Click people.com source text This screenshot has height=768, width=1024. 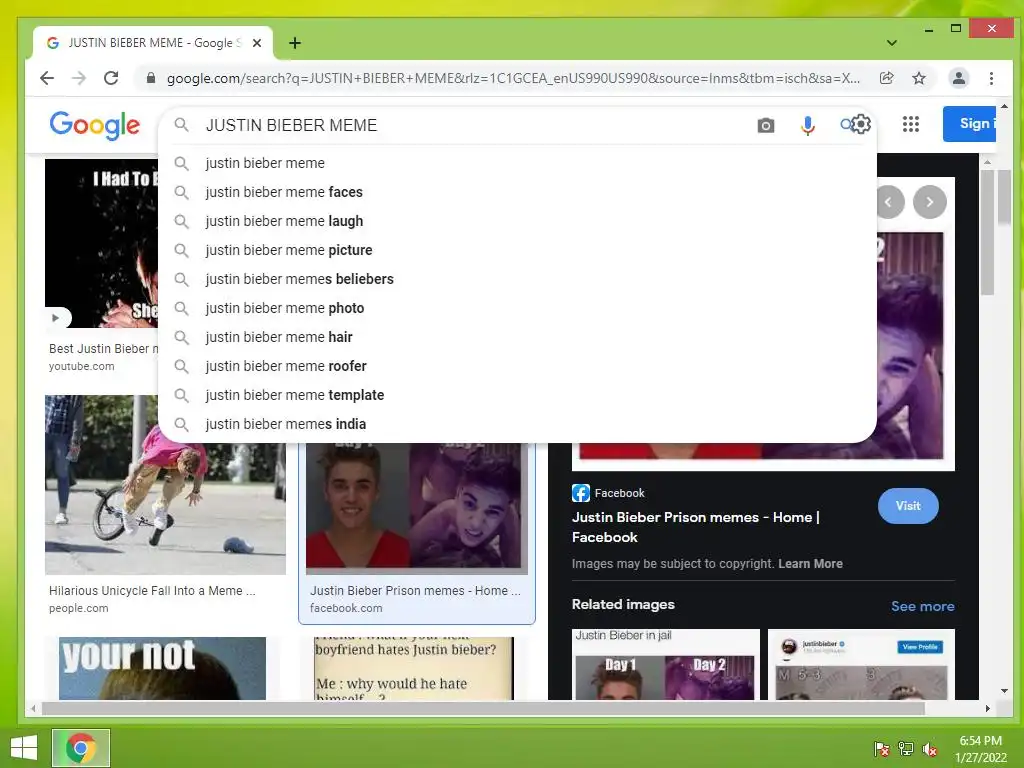78,608
